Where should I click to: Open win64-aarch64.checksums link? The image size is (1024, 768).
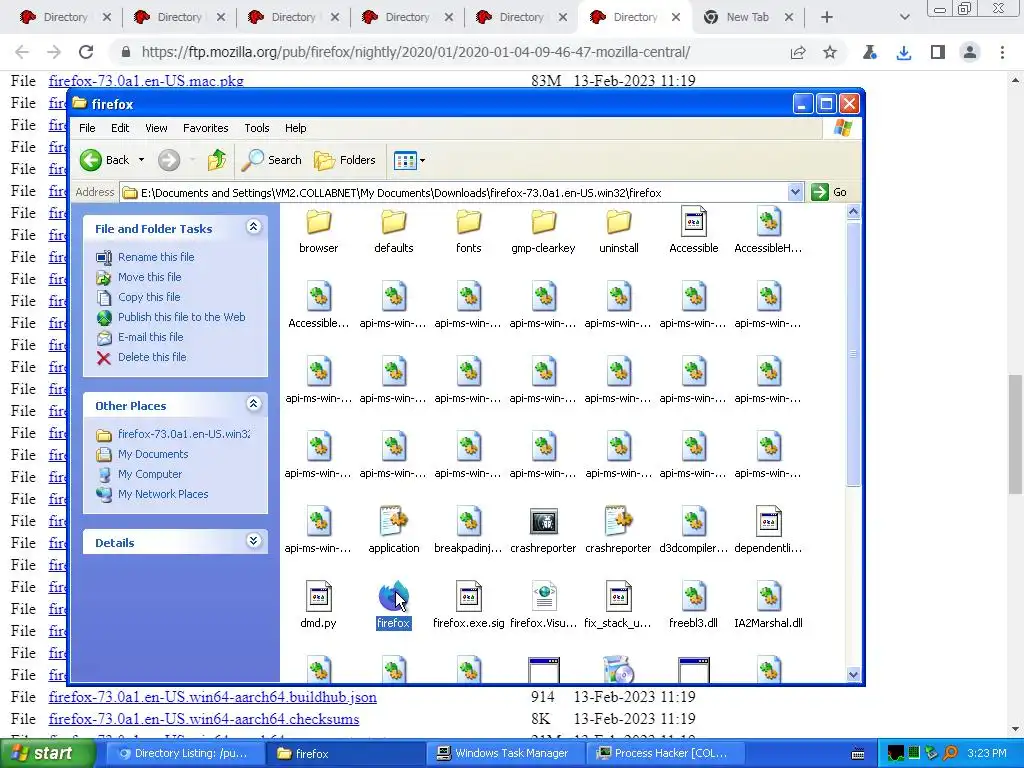coord(204,719)
